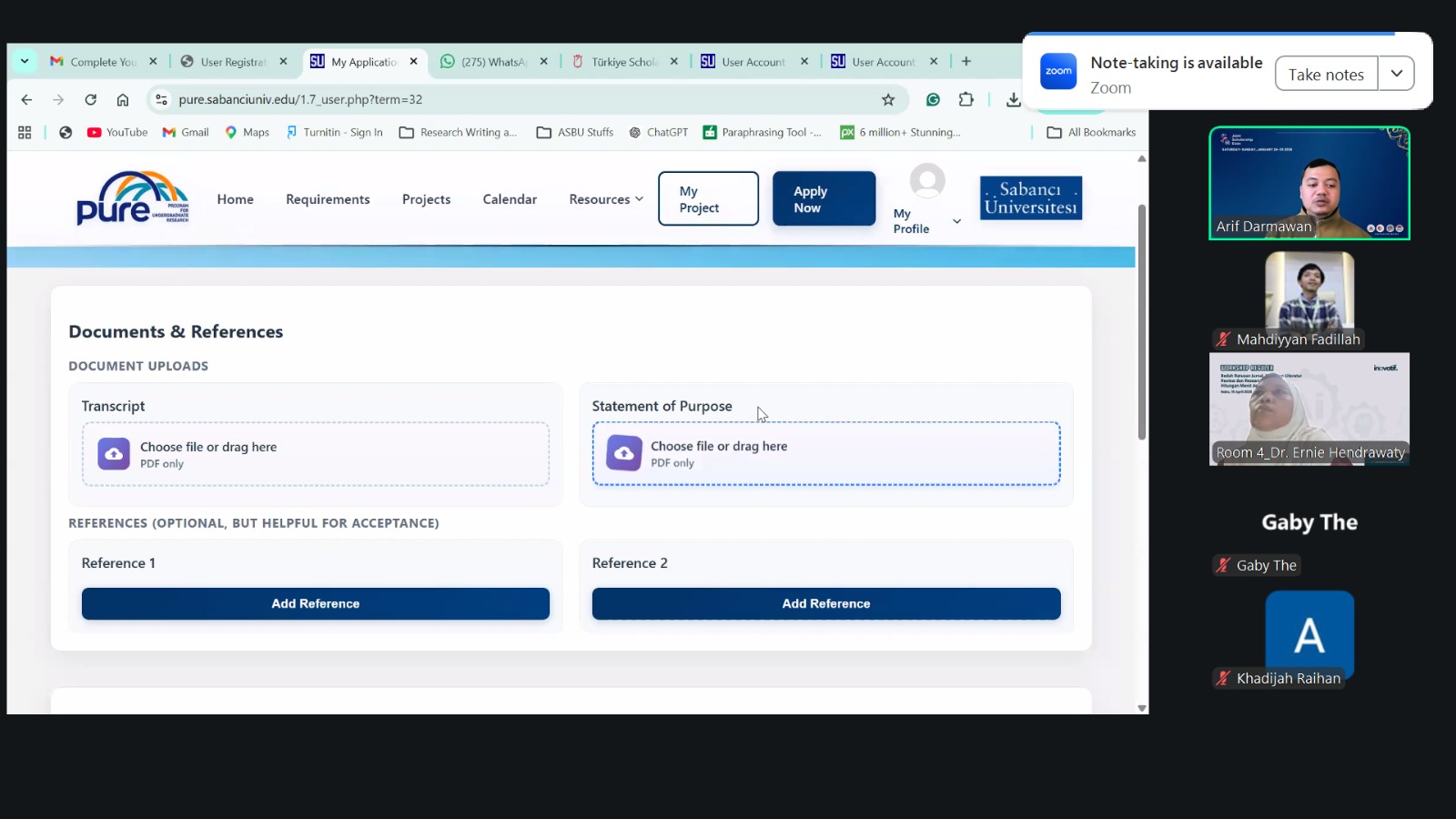Expand the Zoom Take notes dropdown arrow
This screenshot has width=1456, height=819.
1396,74
